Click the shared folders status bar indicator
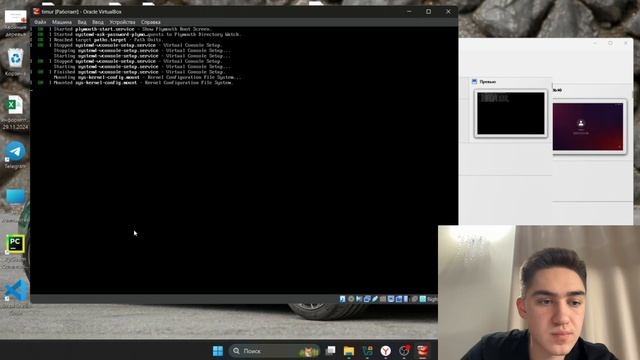 coord(383,299)
